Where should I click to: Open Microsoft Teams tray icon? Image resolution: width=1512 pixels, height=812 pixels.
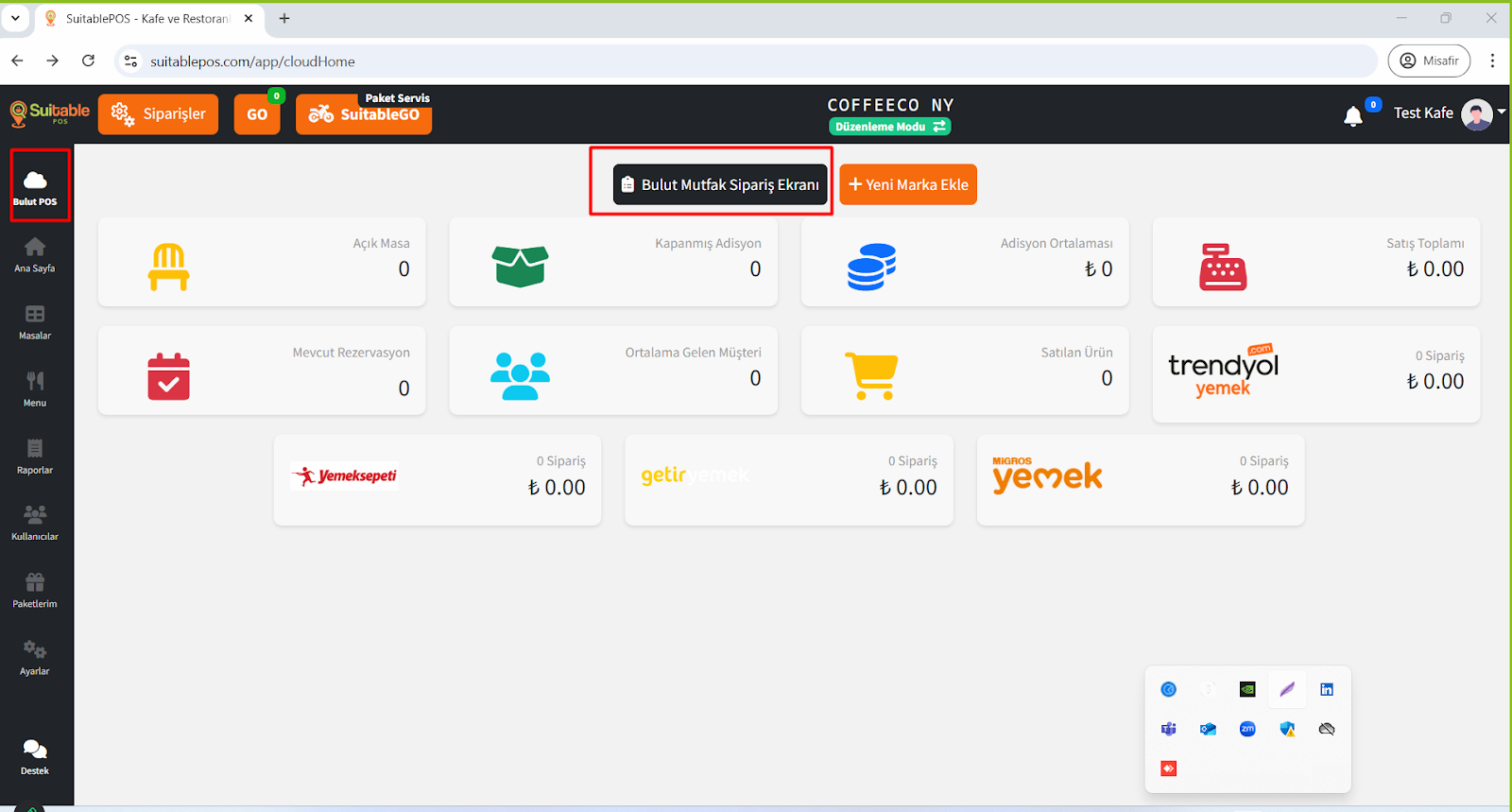click(x=1169, y=729)
